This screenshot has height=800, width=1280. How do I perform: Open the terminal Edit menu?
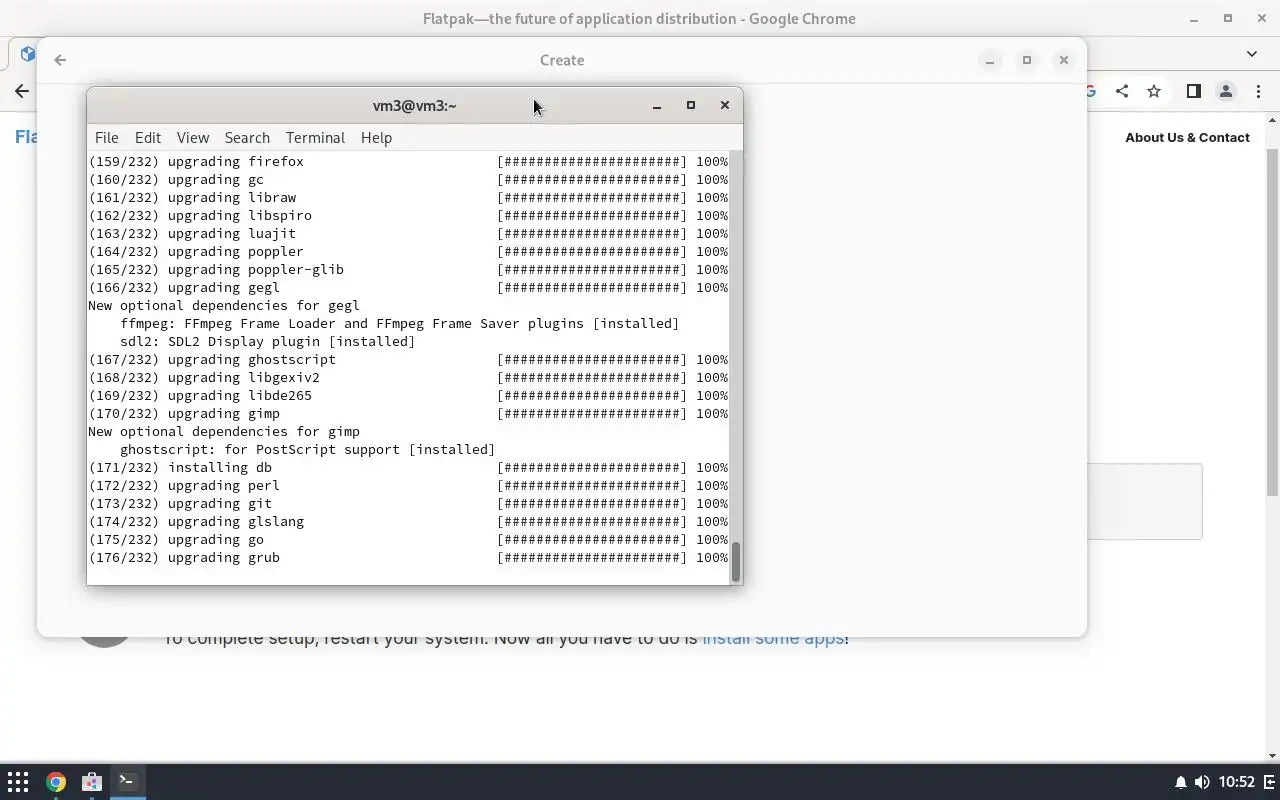point(148,138)
